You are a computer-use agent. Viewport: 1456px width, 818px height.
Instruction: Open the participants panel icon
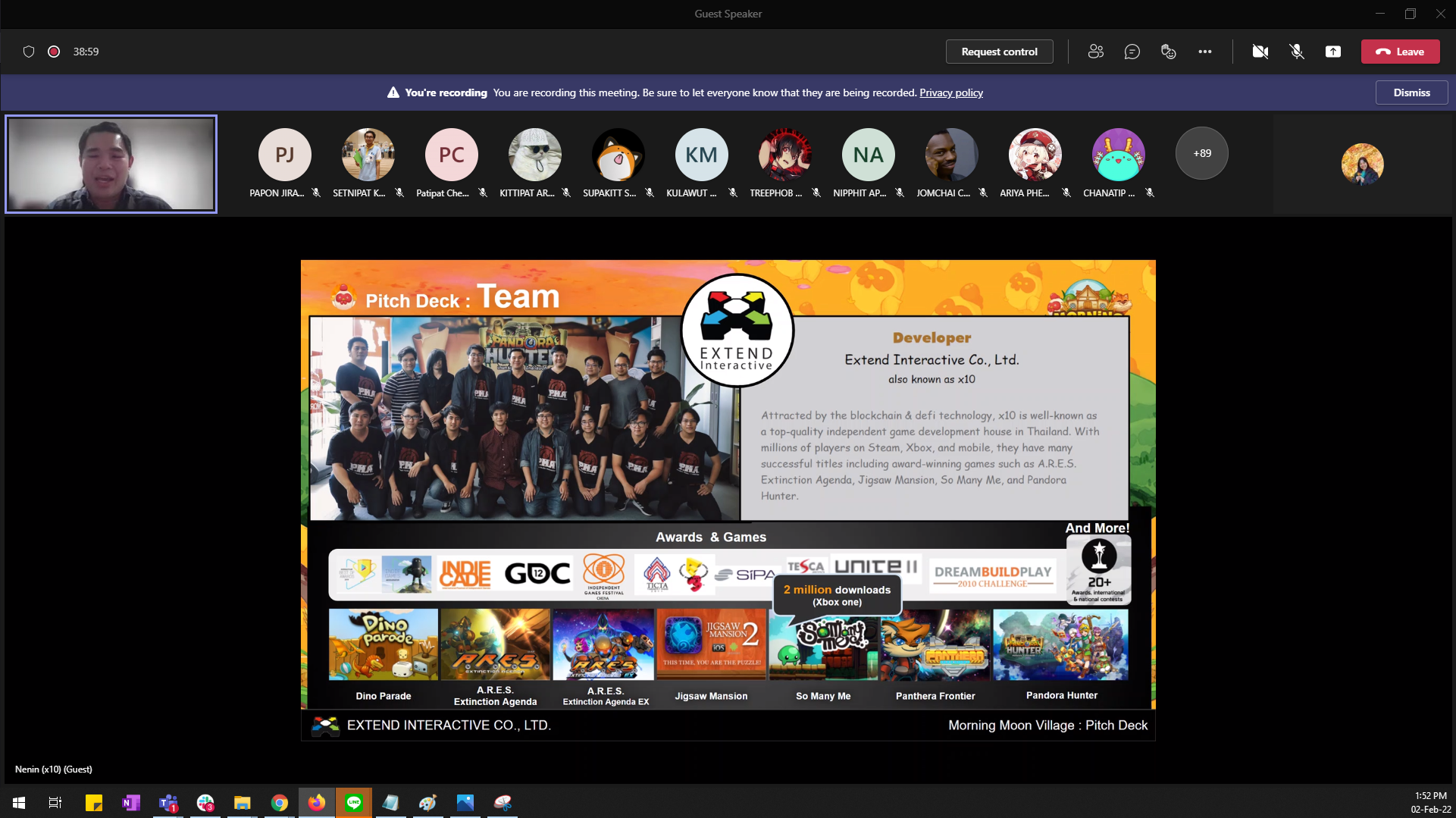1095,52
